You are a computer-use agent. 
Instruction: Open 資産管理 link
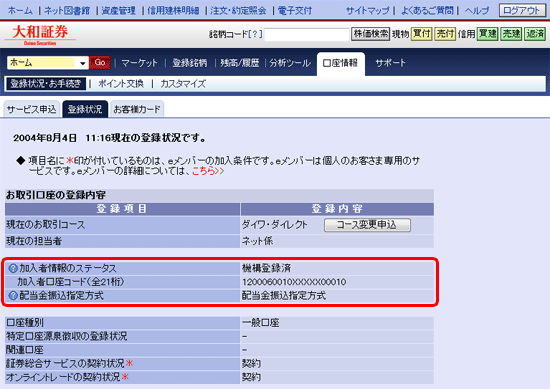[118, 11]
